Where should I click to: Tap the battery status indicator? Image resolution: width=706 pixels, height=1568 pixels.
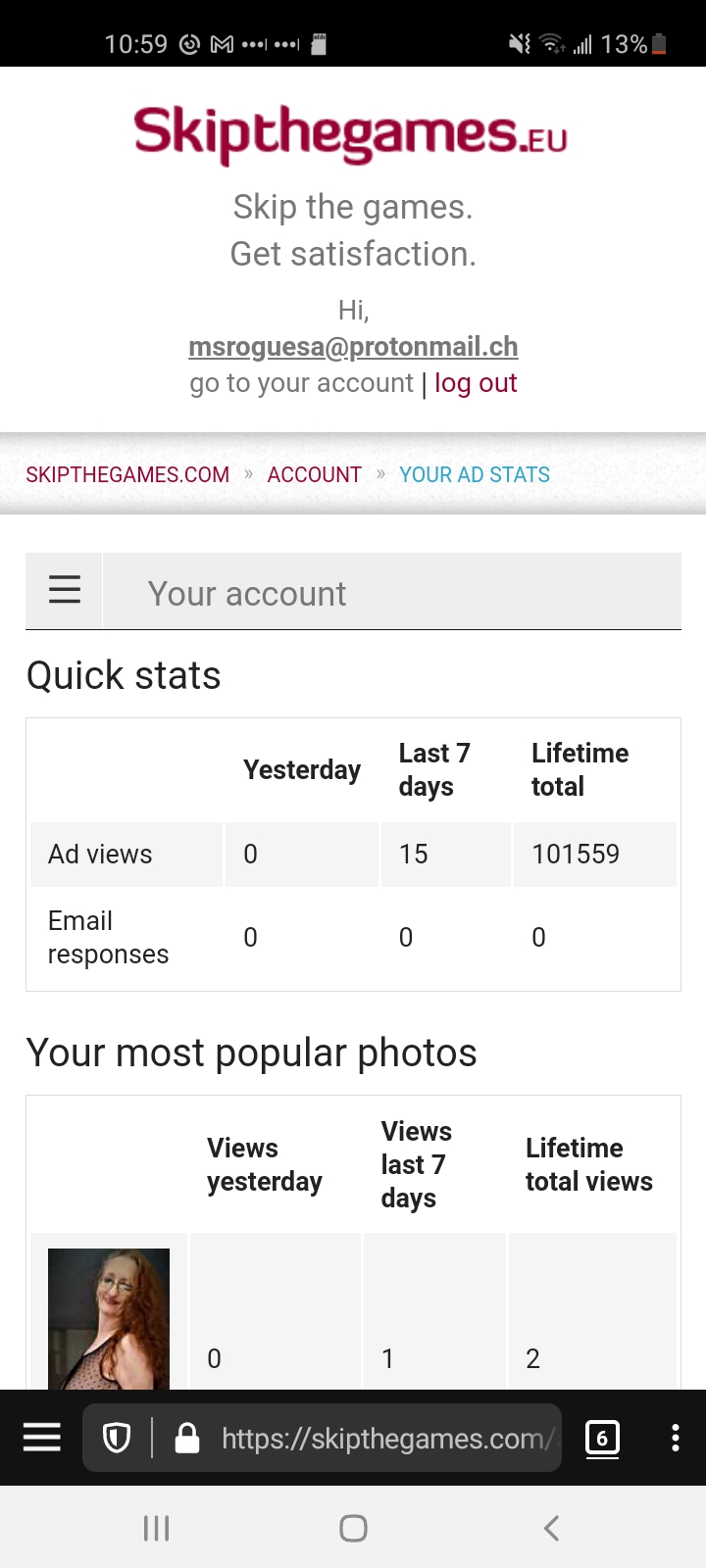pyautogui.click(x=659, y=44)
